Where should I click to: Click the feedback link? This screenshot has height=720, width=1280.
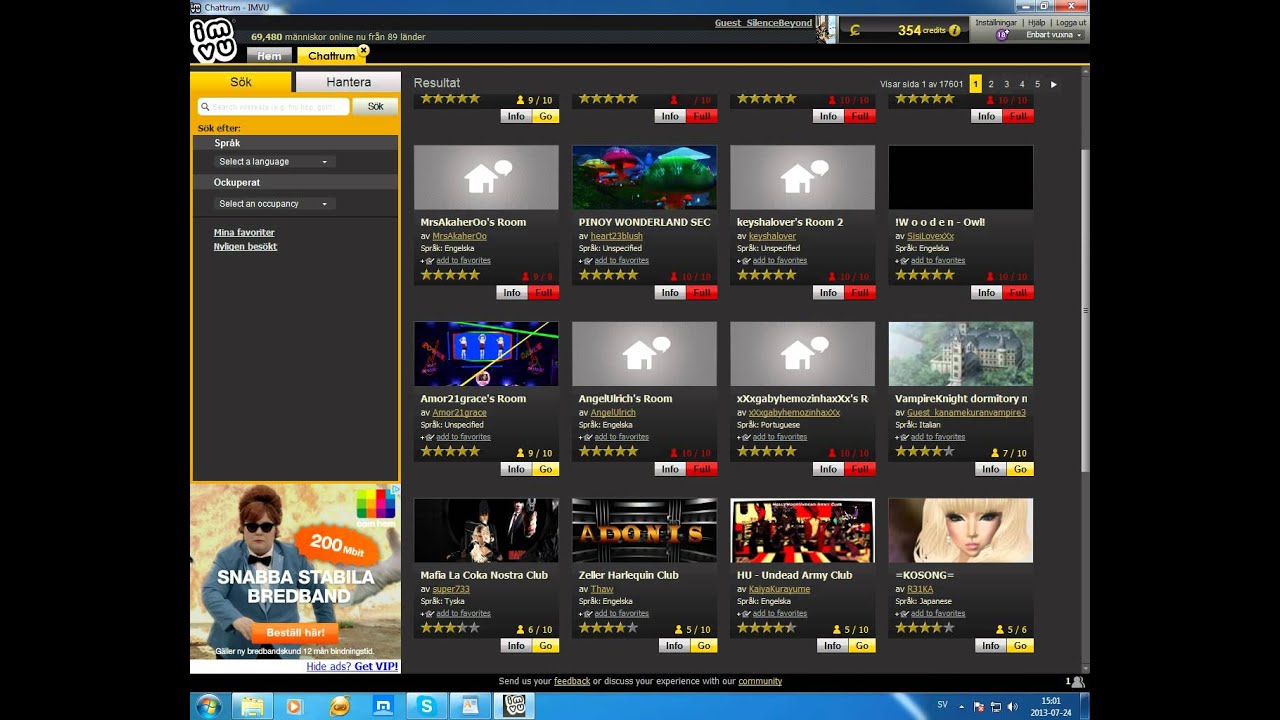click(x=572, y=682)
